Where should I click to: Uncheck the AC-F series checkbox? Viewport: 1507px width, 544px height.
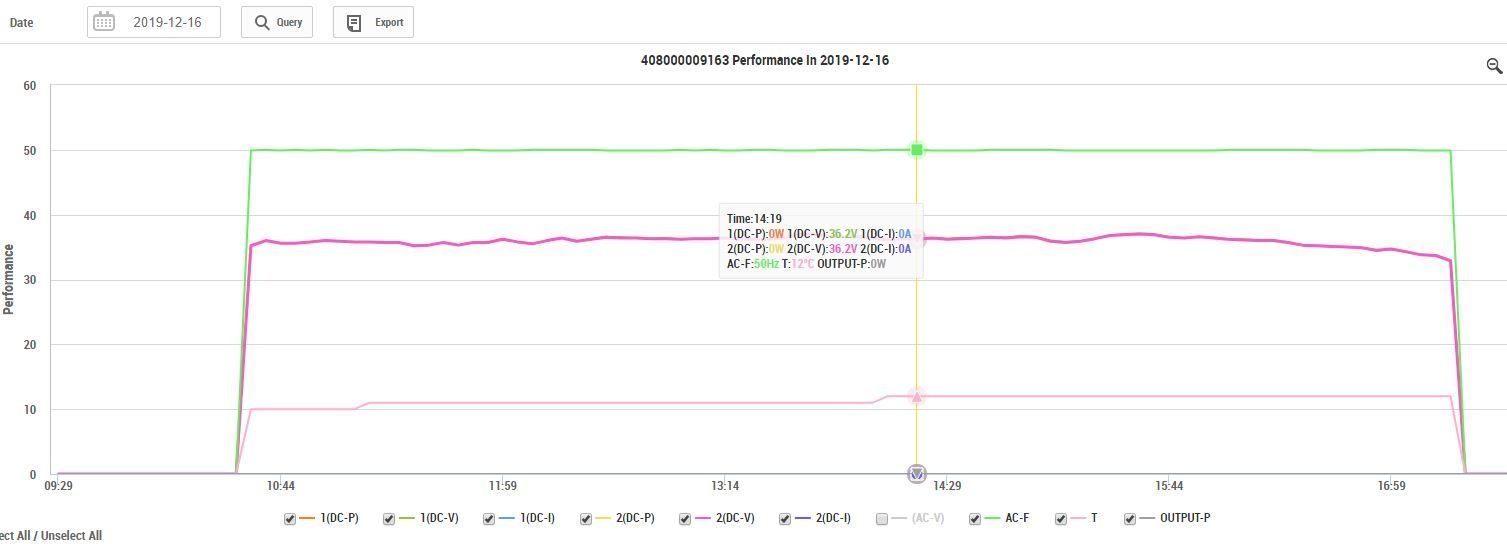click(x=975, y=519)
